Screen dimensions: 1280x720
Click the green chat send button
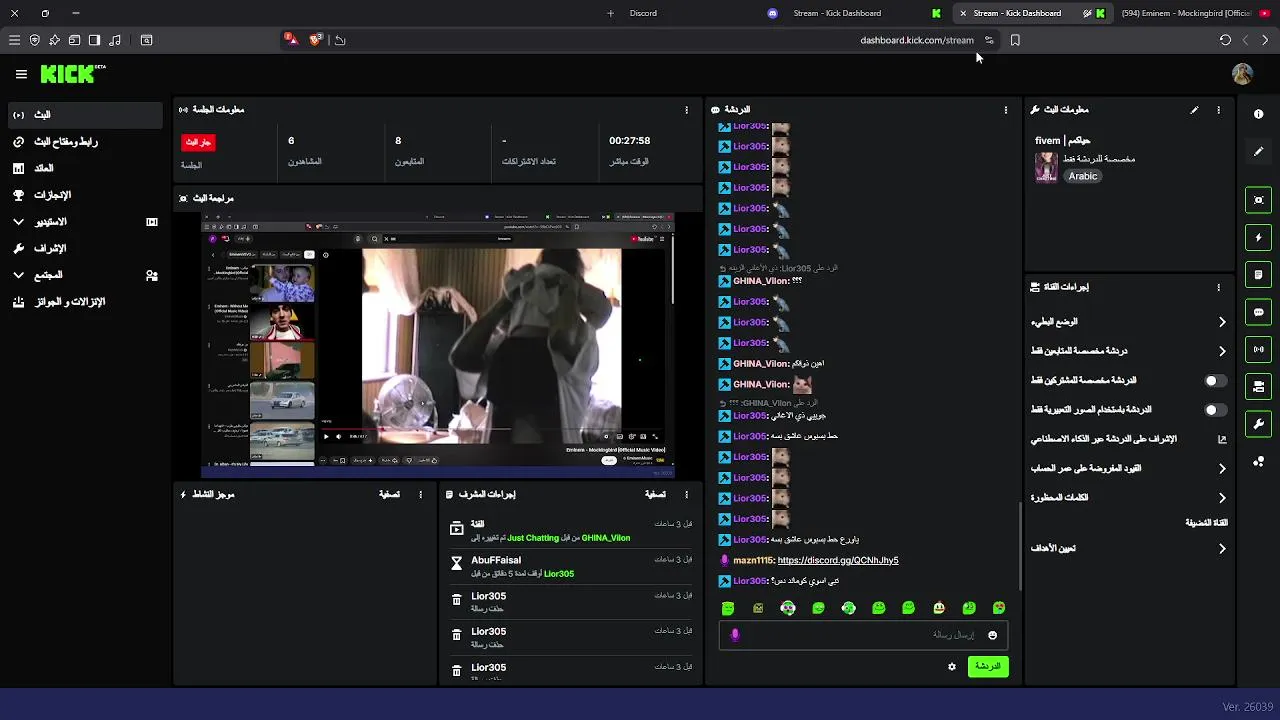click(x=988, y=667)
